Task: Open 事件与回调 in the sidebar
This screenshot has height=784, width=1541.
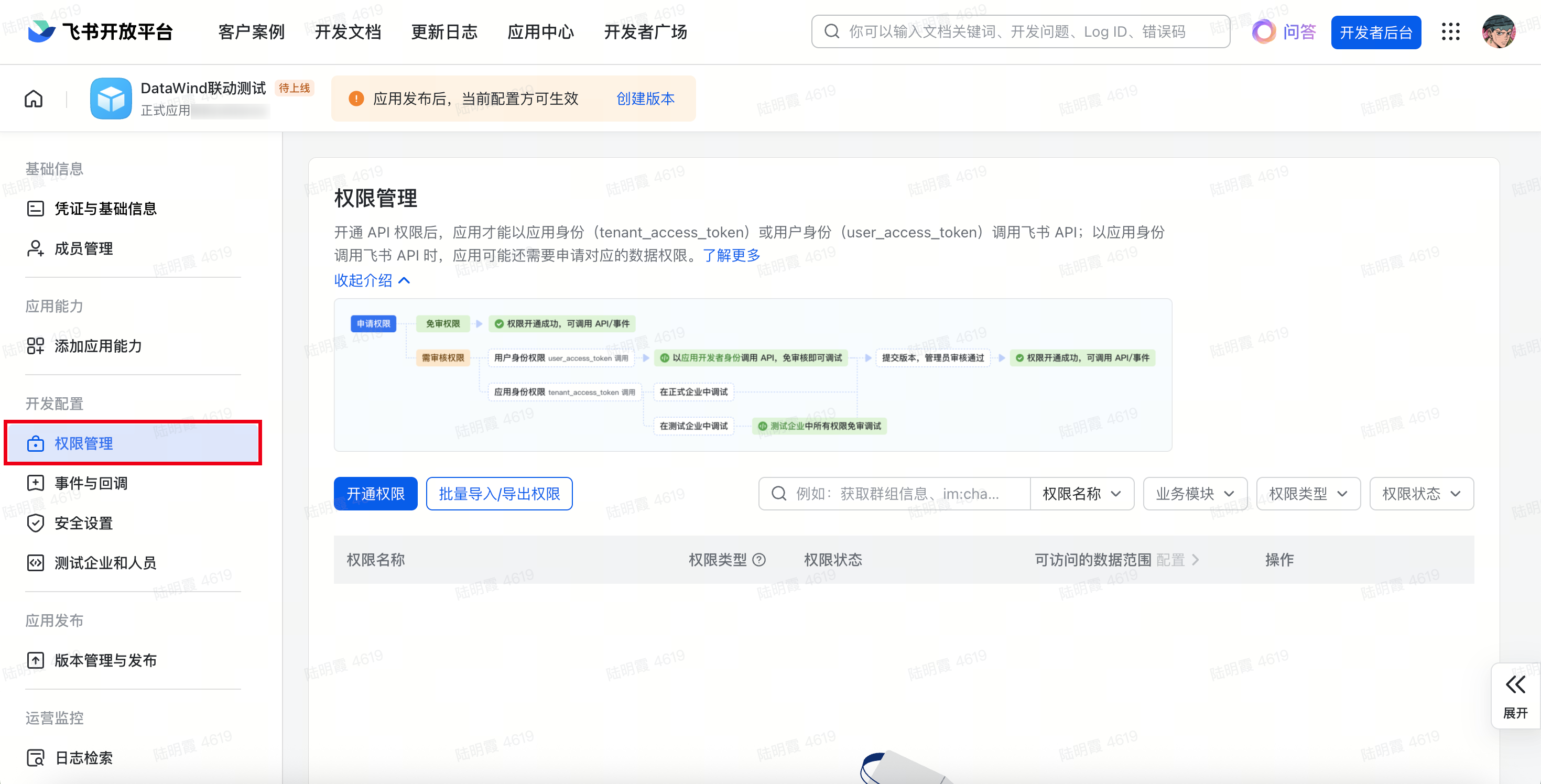Action: (x=91, y=483)
